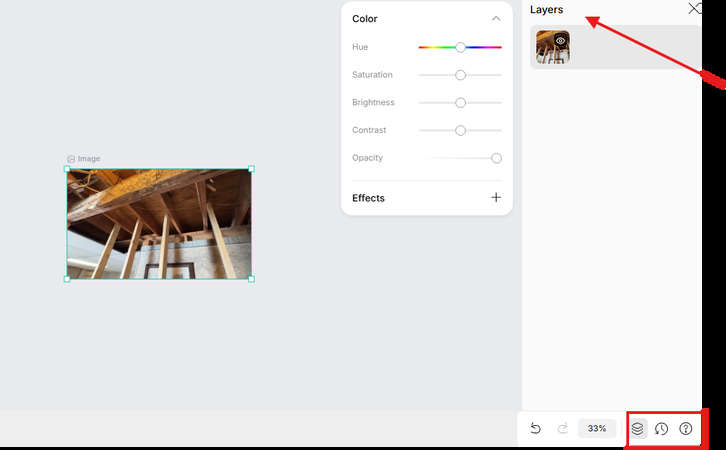Click the Image label above canvas picture
Image resolution: width=726 pixels, height=450 pixels.
point(84,159)
